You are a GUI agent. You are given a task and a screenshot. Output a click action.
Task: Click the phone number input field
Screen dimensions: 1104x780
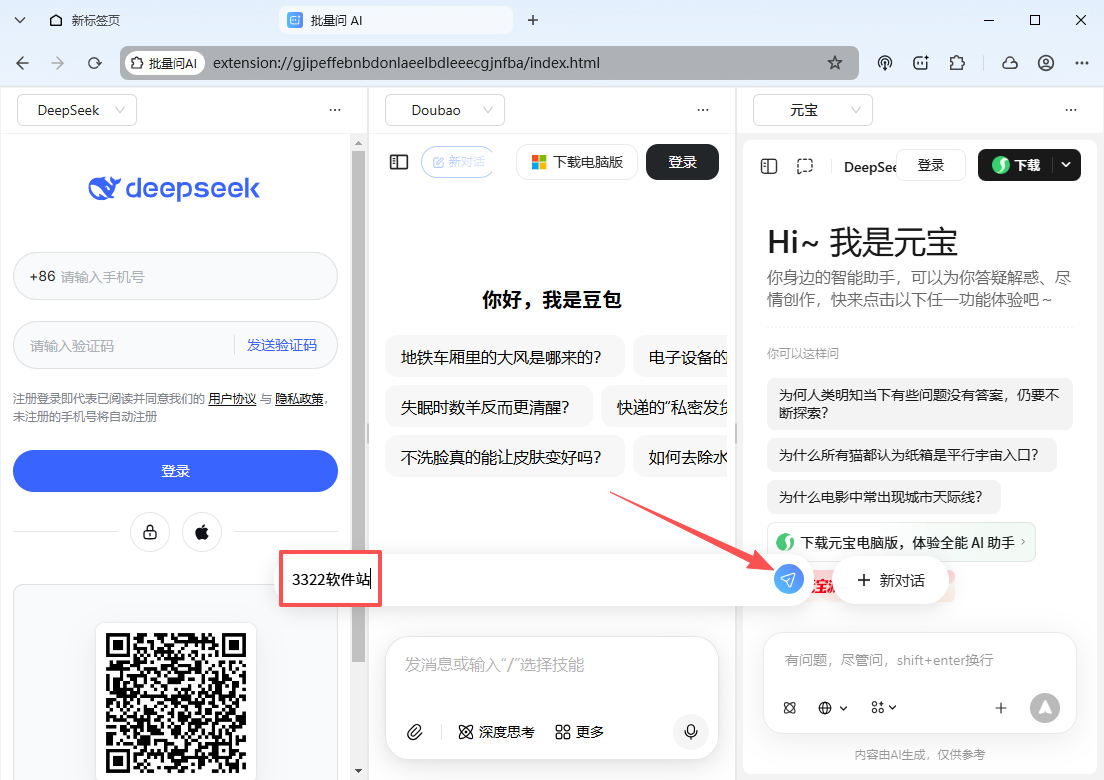coord(190,276)
